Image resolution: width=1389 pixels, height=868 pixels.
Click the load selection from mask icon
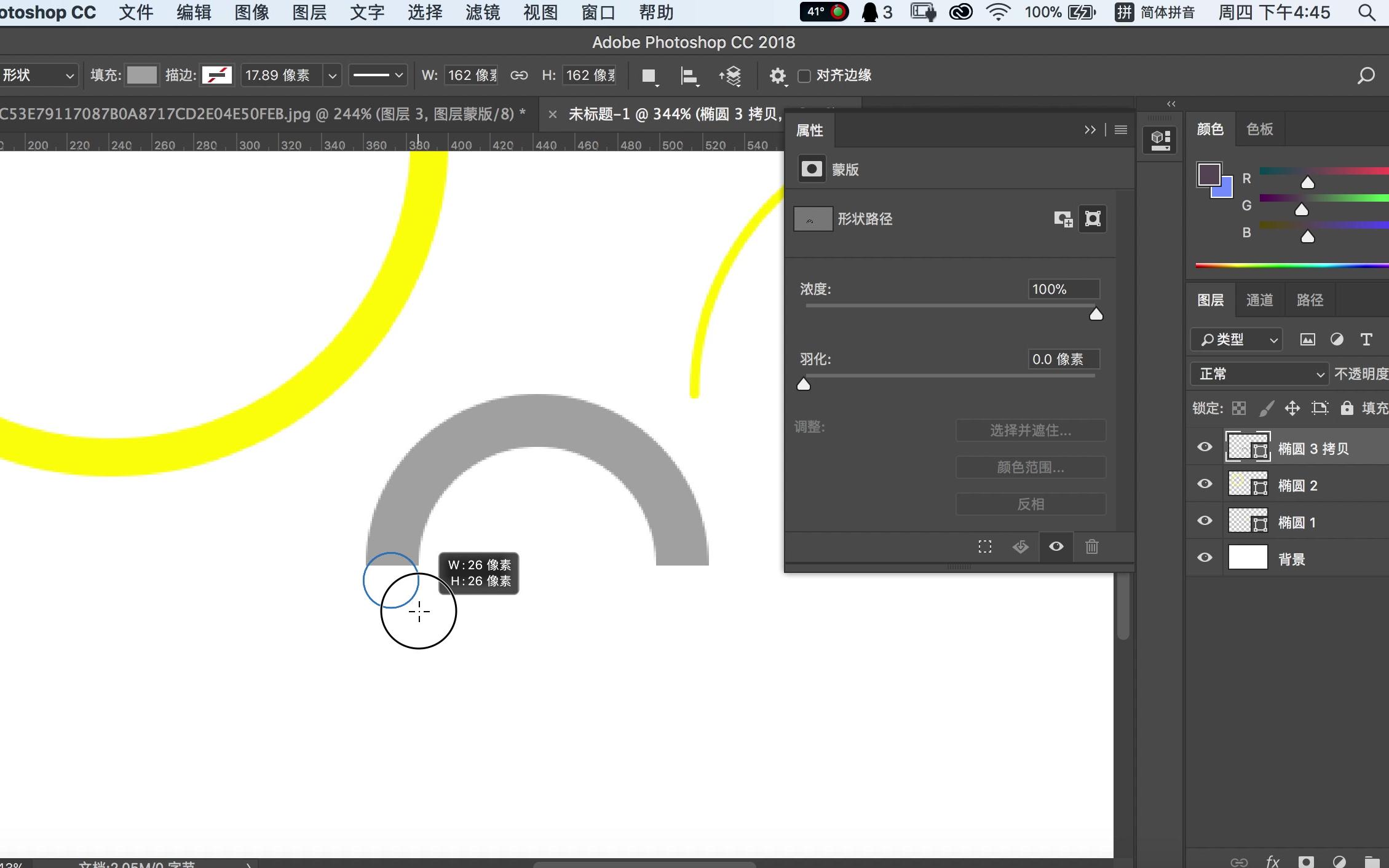click(x=985, y=546)
